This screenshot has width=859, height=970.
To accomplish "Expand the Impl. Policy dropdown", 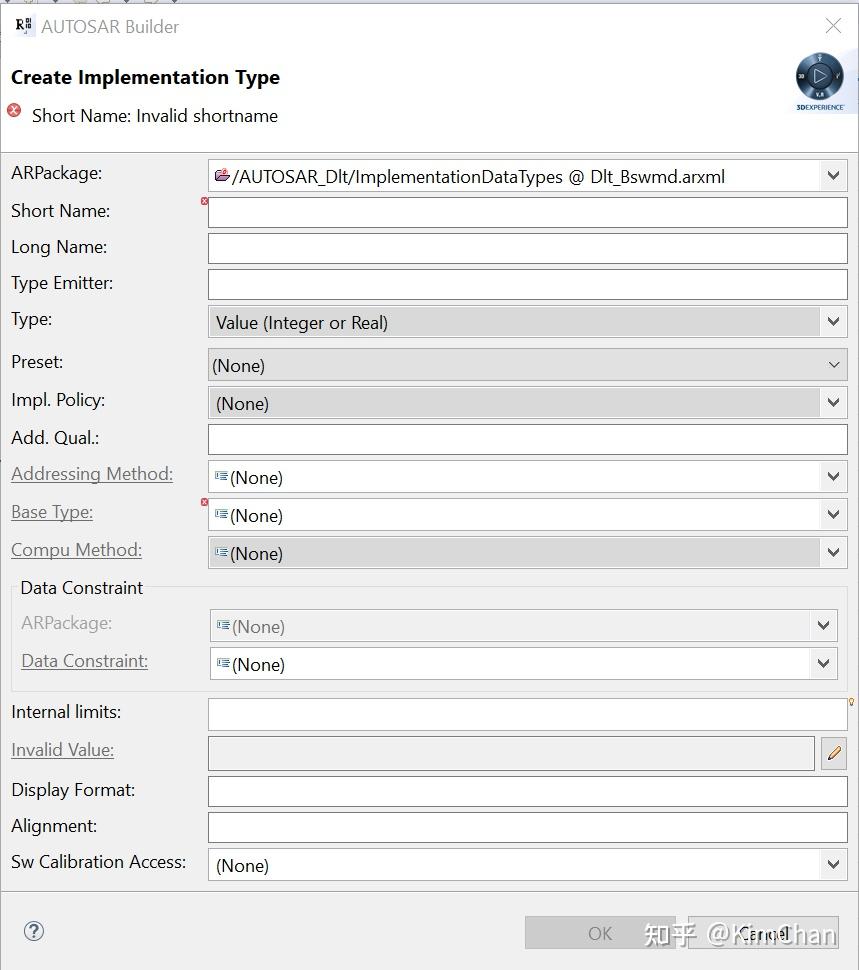I will (833, 403).
